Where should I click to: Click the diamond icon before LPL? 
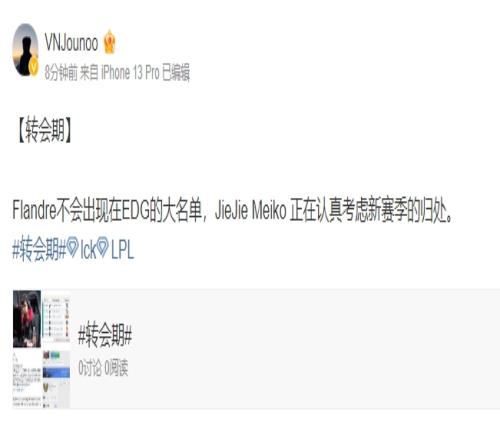102,247
